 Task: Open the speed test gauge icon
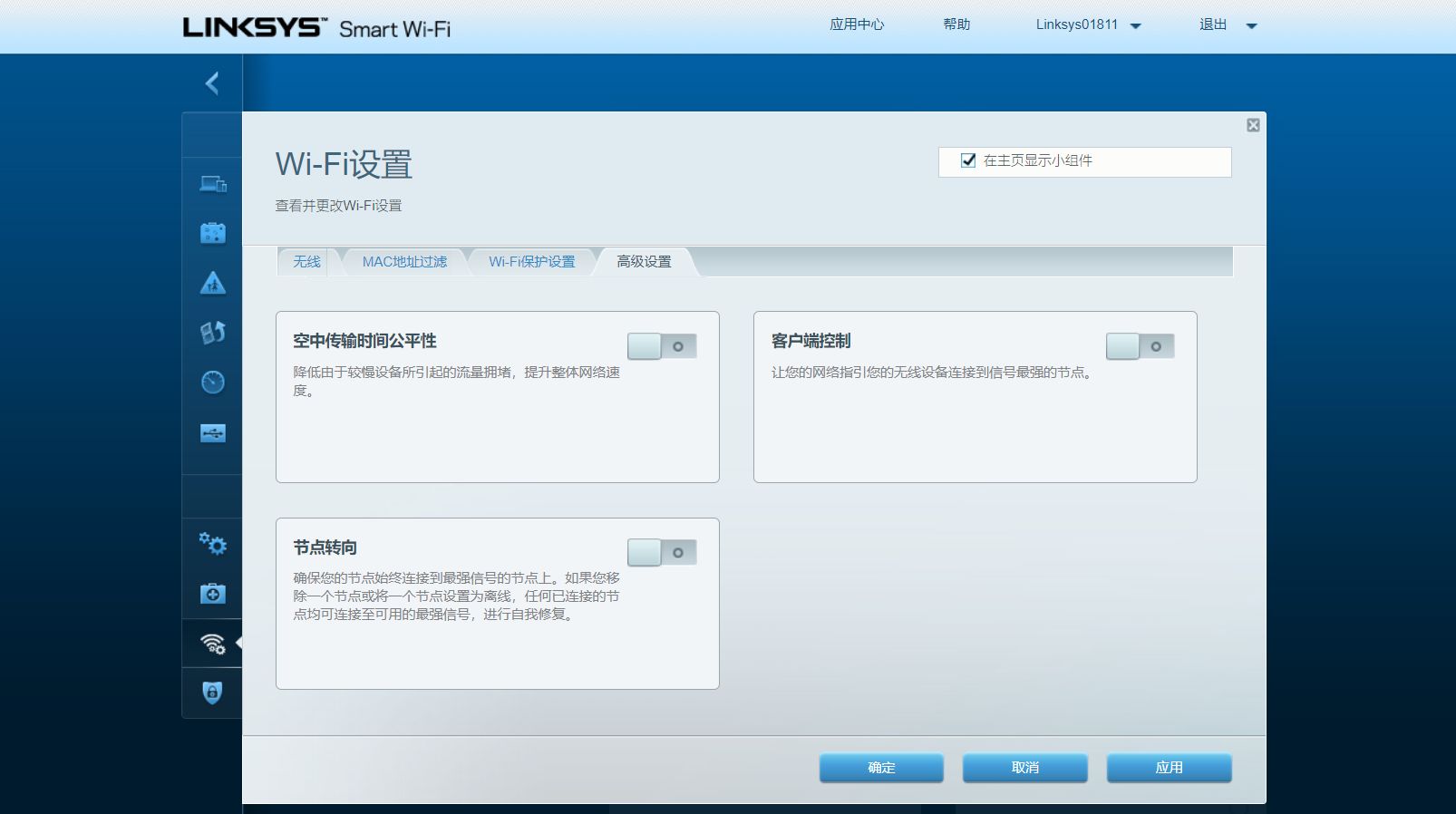212,383
